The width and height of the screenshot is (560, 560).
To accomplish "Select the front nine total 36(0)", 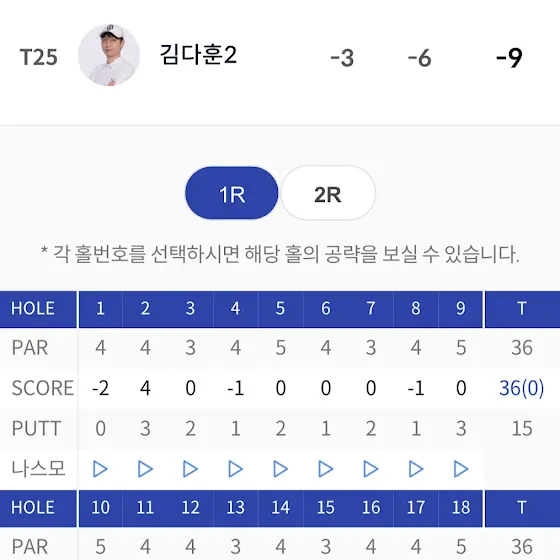I will coord(521,388).
